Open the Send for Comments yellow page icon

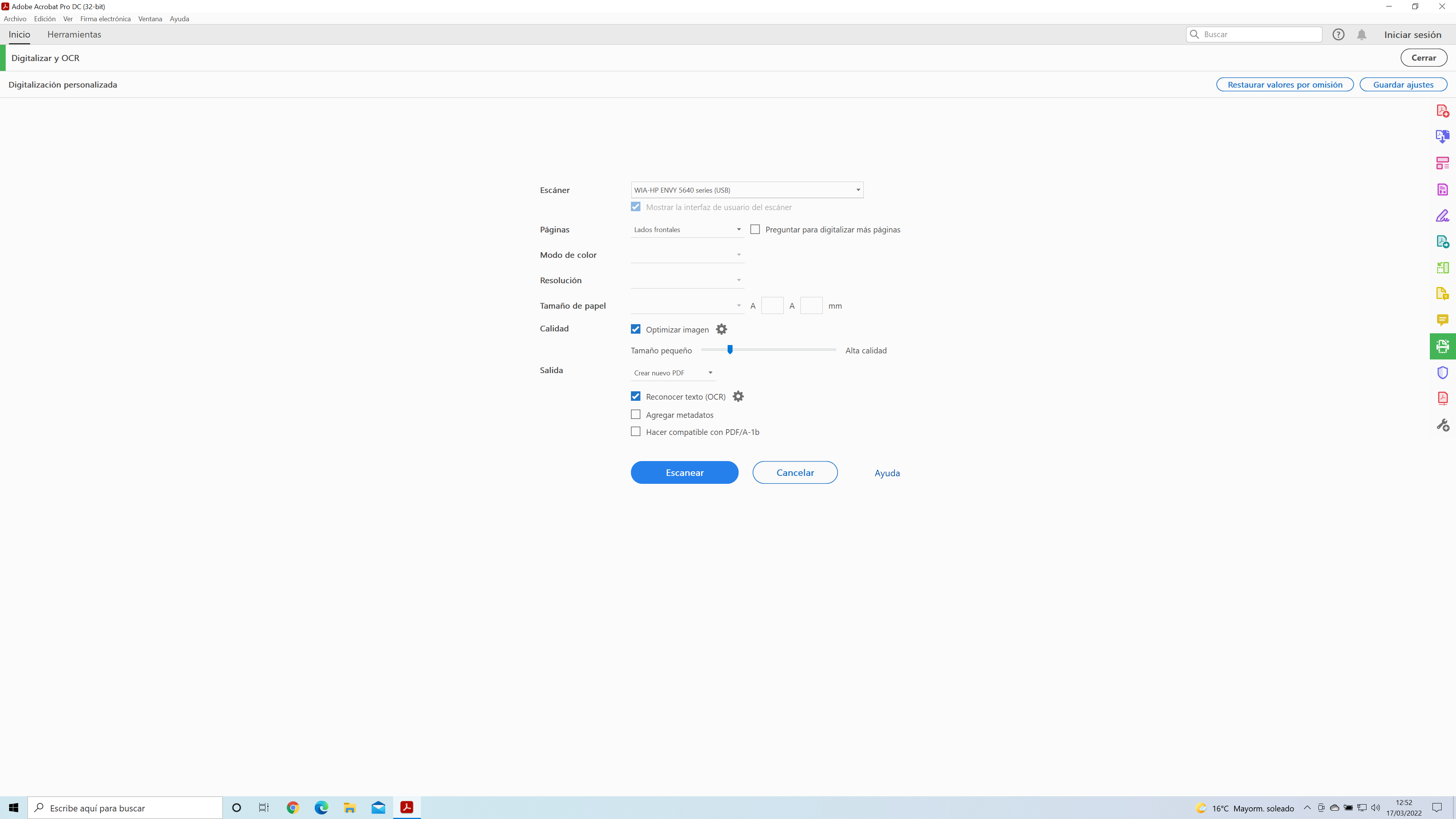pyautogui.click(x=1442, y=294)
